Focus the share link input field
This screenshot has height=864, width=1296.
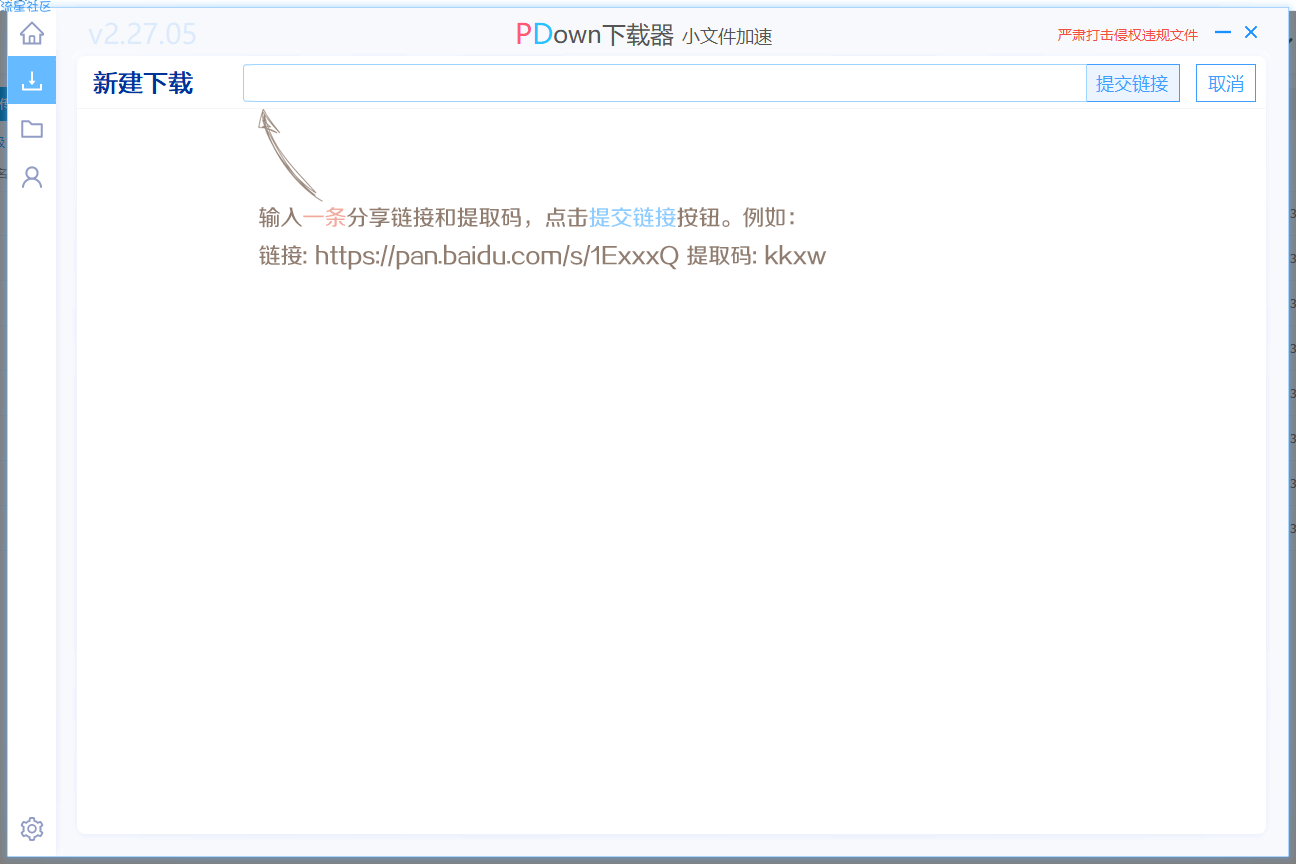[x=664, y=83]
